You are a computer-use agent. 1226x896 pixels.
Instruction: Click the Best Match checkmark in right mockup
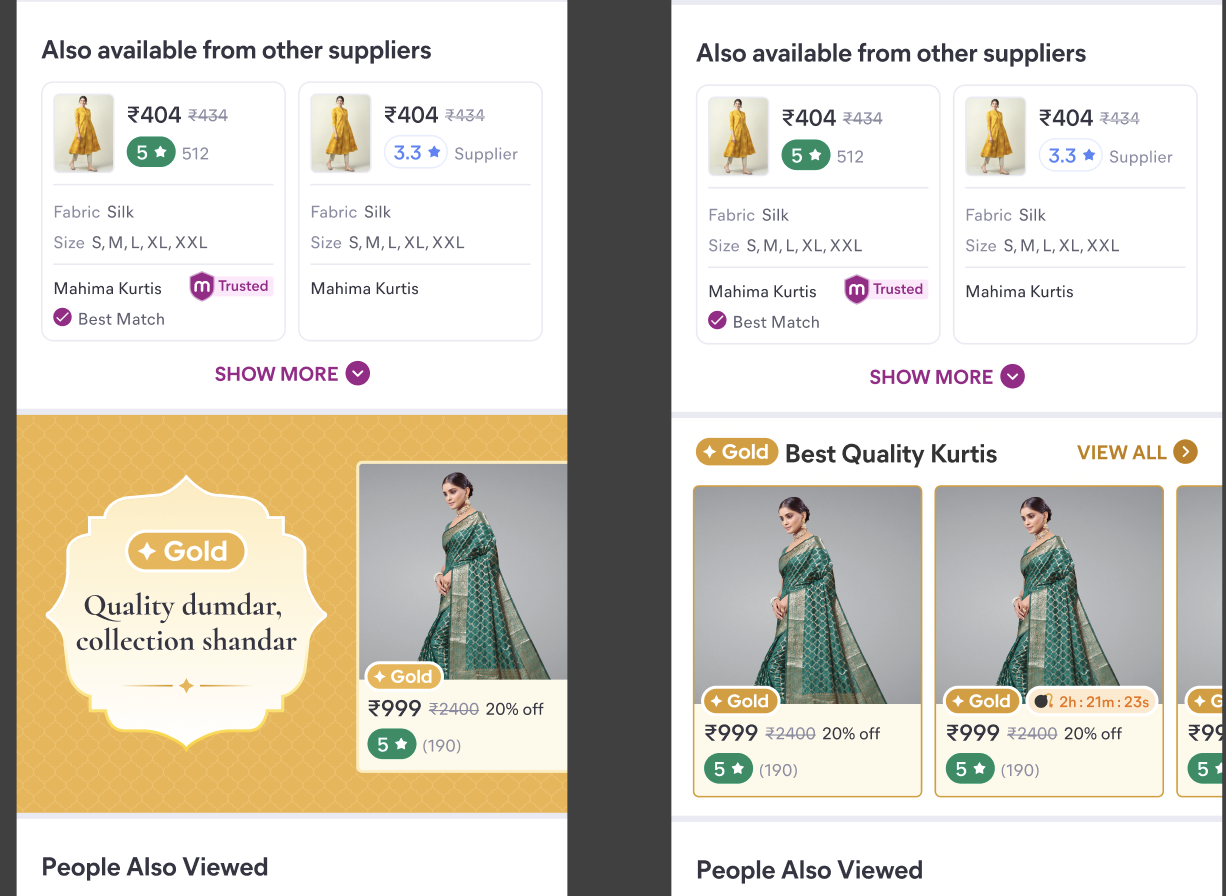[x=717, y=321]
